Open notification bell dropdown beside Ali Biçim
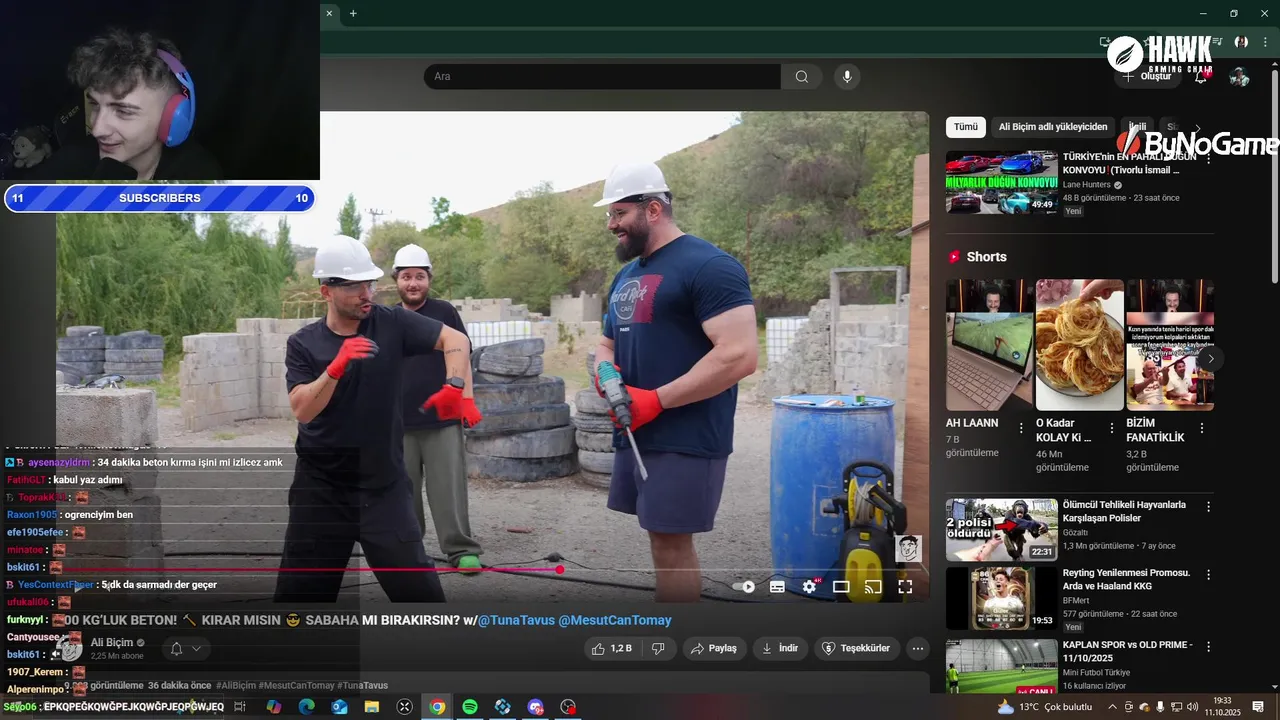 click(x=185, y=649)
